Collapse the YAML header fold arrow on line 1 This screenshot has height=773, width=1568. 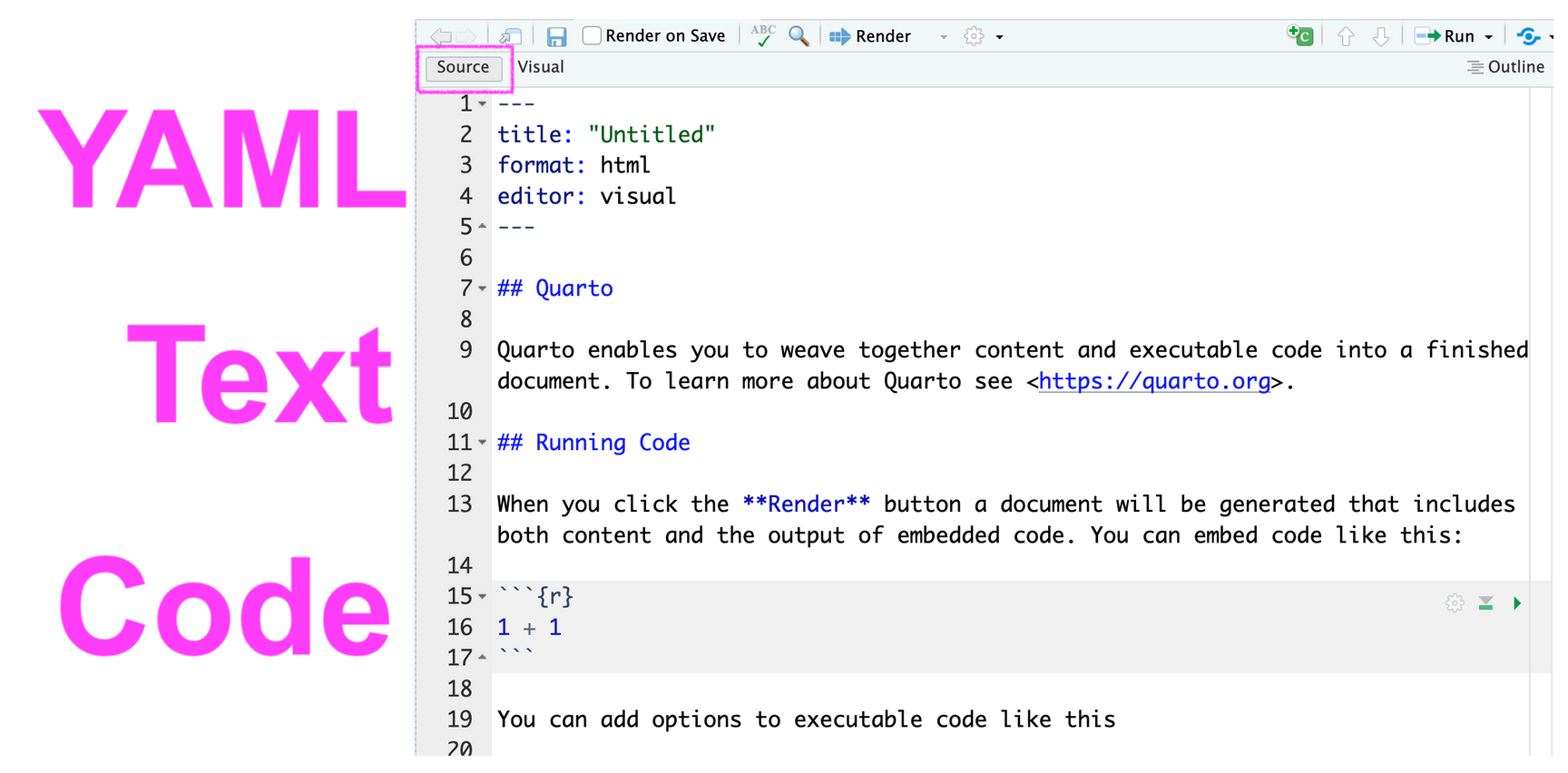[x=483, y=104]
